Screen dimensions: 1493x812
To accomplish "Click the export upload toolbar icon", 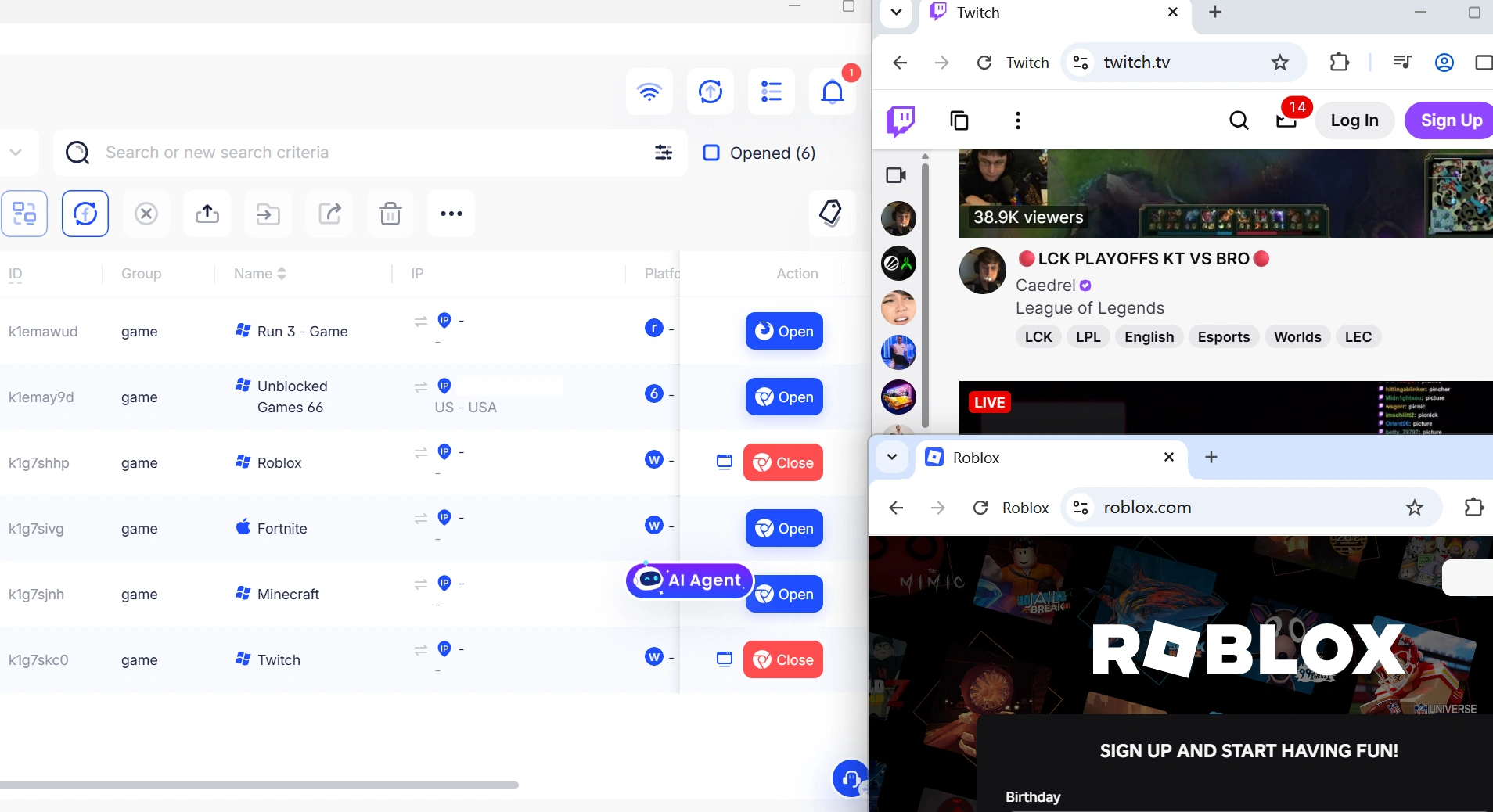I will (x=207, y=214).
